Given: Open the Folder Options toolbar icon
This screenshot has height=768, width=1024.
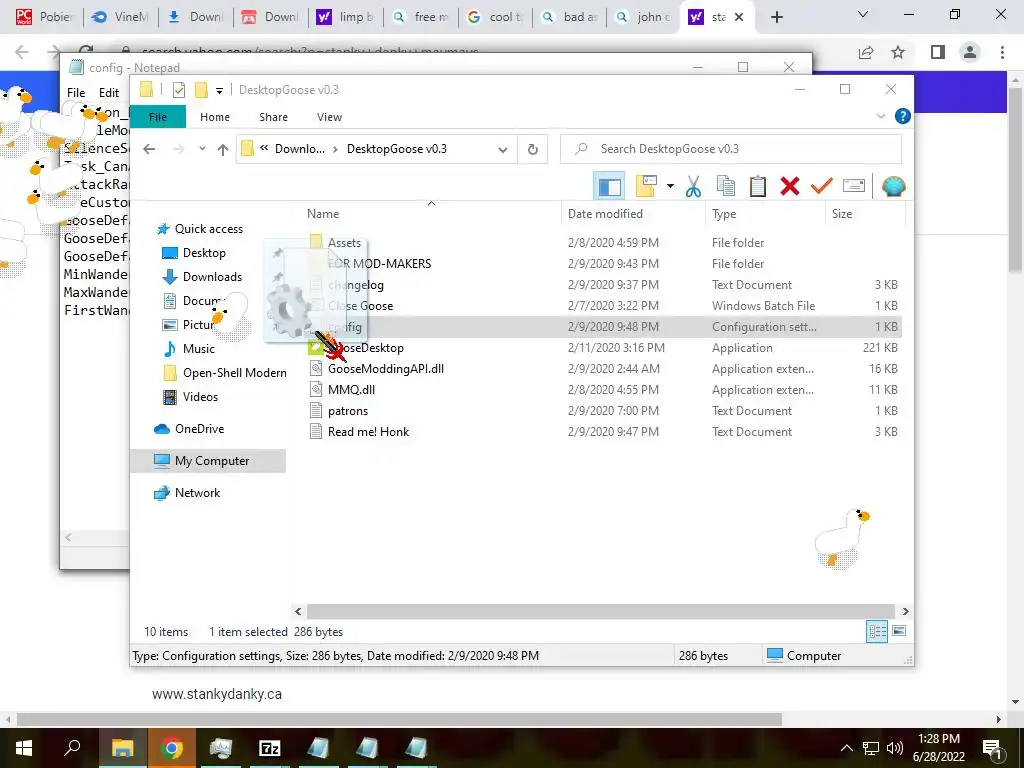Looking at the screenshot, I should [645, 186].
